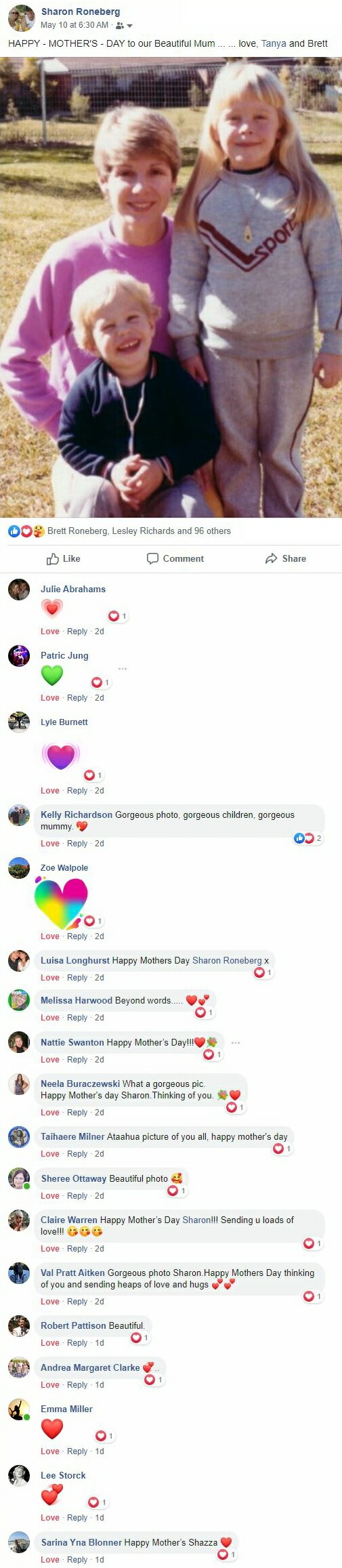
Task: Click Emma Miller's profile avatar
Action: (19, 1409)
